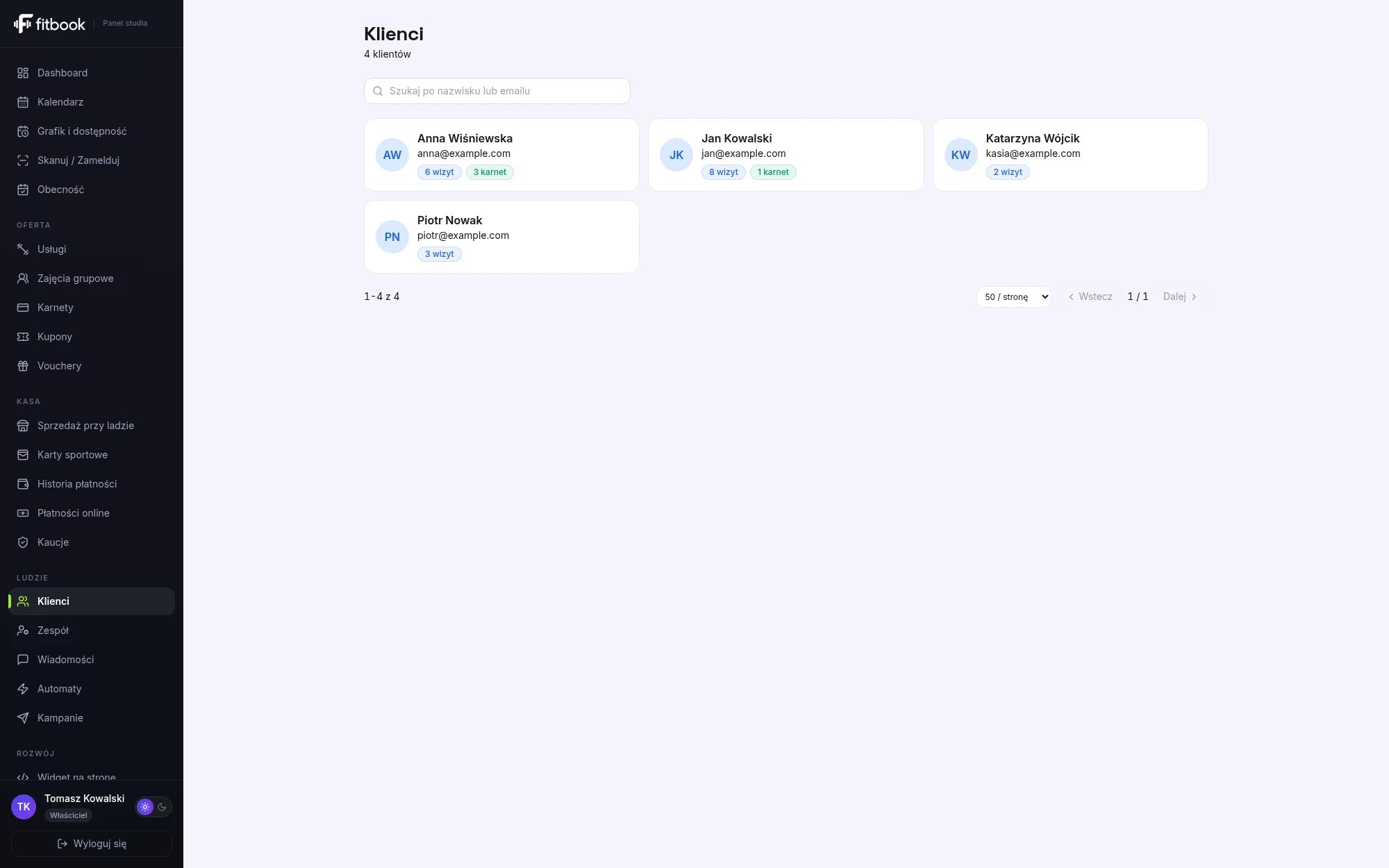This screenshot has width=1389, height=868.
Task: Click the Historia płatności wallet icon
Action: point(23,484)
